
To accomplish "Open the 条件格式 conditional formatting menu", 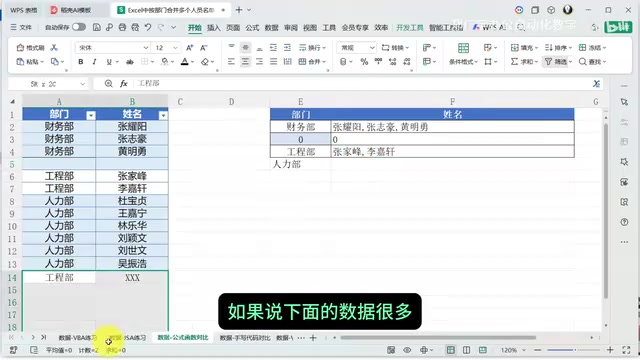I will (x=463, y=62).
